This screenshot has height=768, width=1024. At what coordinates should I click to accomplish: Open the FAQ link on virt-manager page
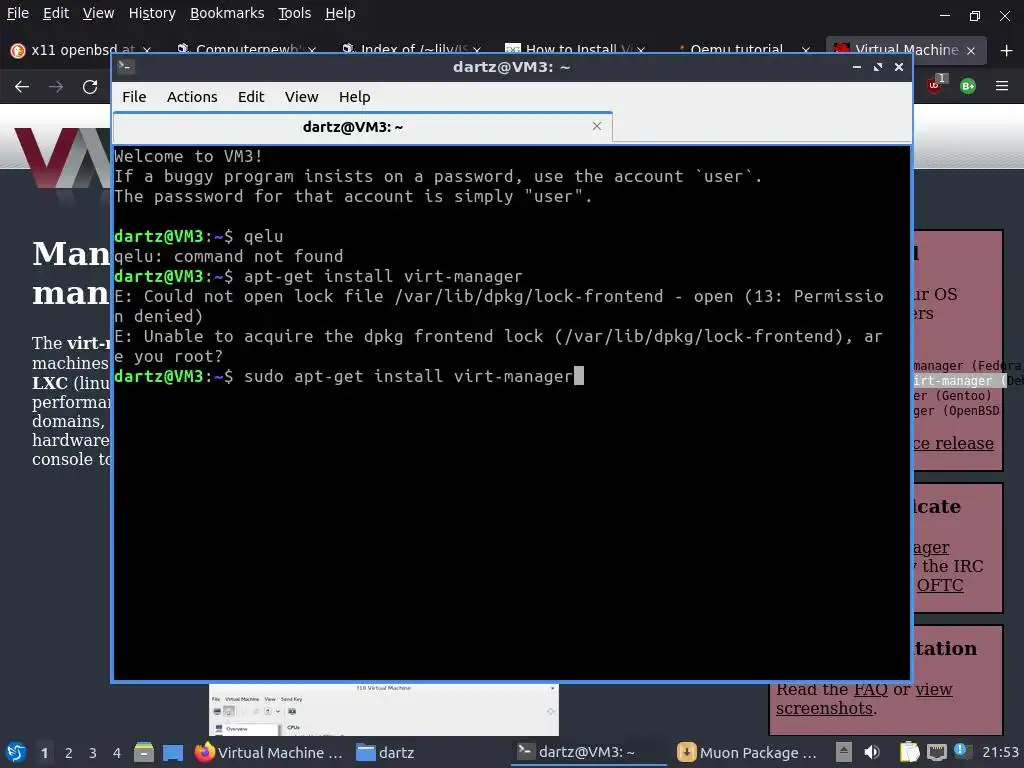[871, 689]
